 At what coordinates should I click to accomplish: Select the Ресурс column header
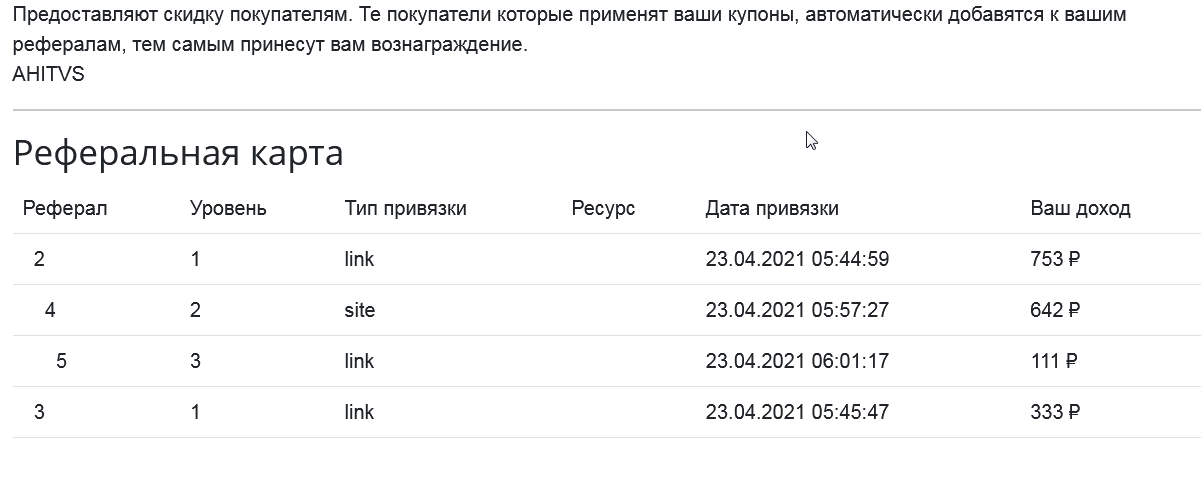click(603, 209)
